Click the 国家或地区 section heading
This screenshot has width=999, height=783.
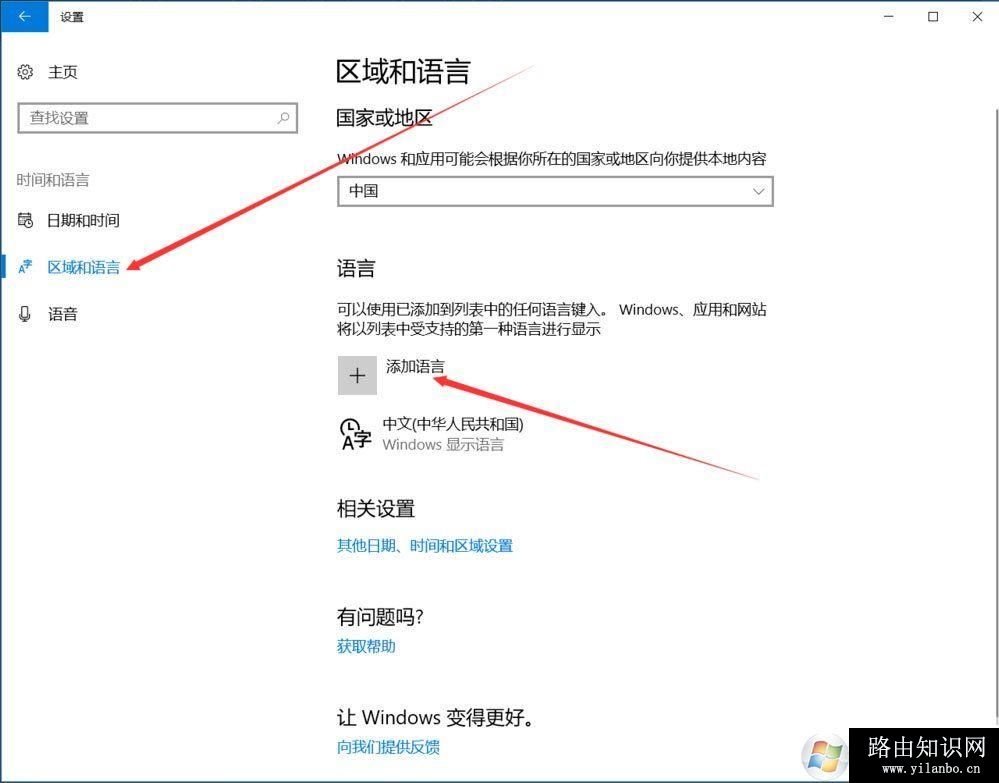tap(384, 118)
